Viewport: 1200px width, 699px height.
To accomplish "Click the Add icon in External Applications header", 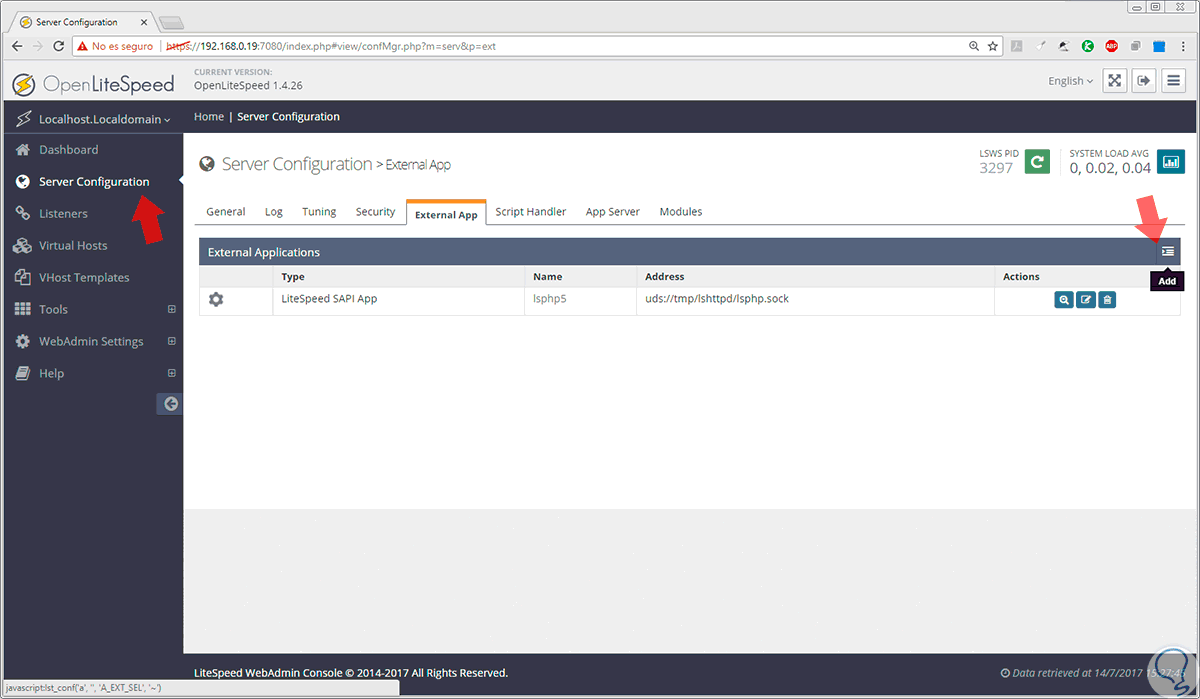I will (1167, 252).
